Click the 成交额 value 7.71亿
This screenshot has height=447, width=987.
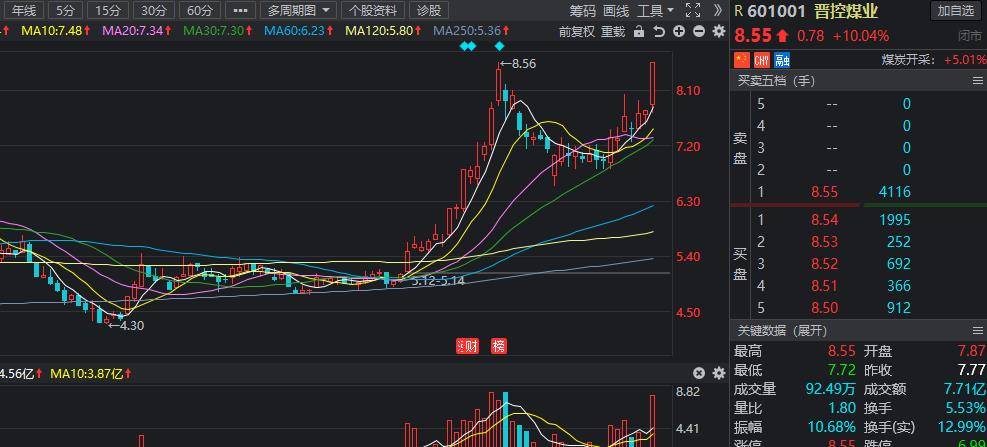click(967, 389)
